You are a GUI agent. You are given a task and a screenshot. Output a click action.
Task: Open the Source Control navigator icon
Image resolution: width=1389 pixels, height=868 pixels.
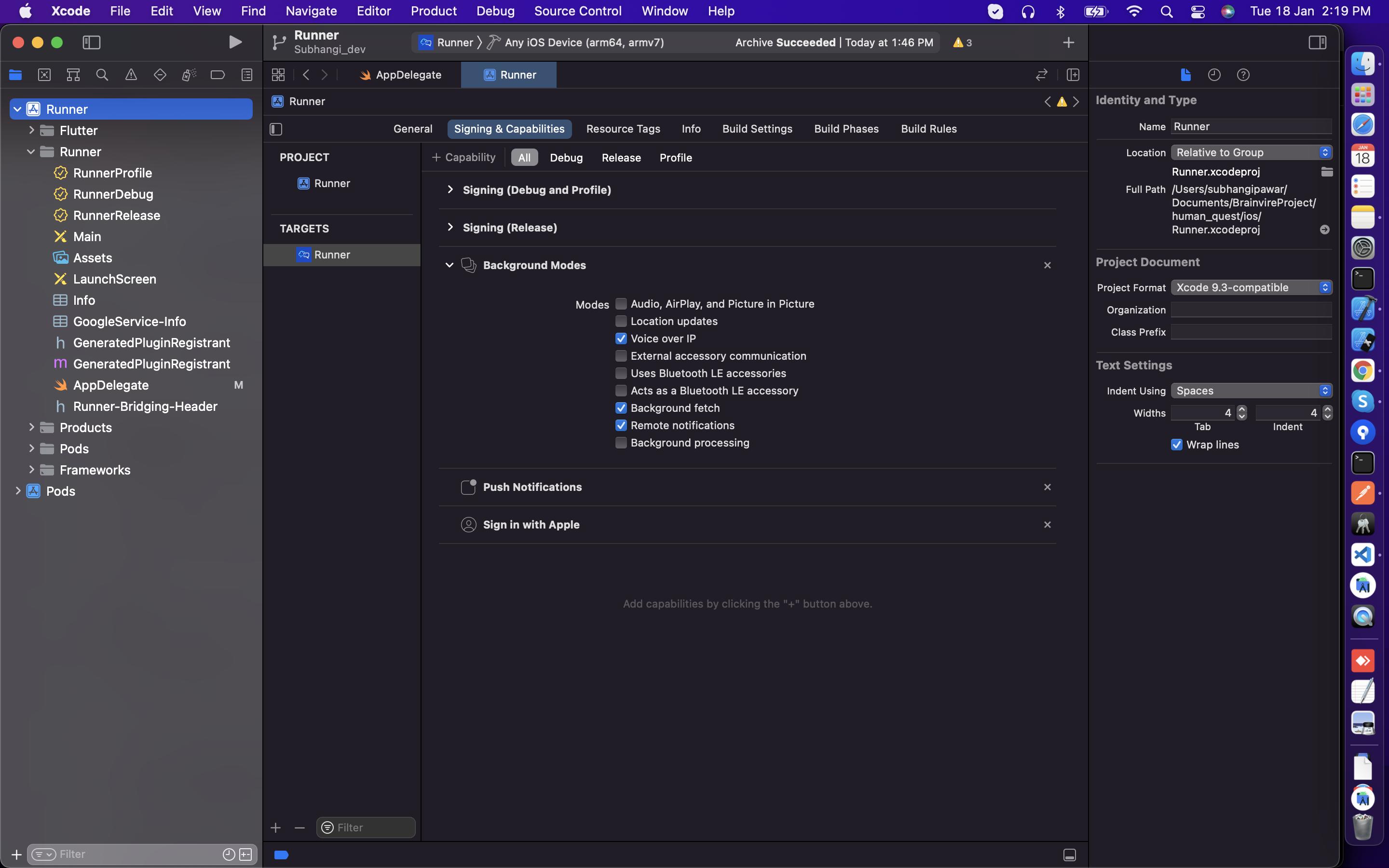pos(44,75)
